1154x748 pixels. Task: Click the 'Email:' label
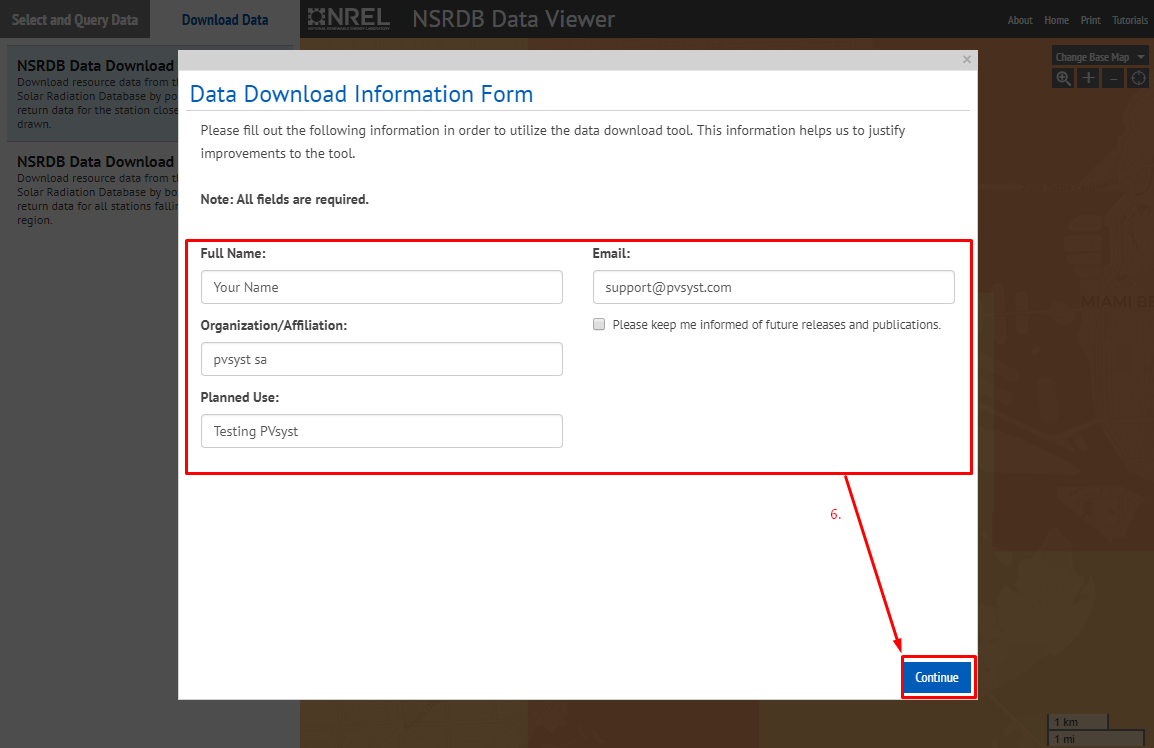pyautogui.click(x=611, y=253)
